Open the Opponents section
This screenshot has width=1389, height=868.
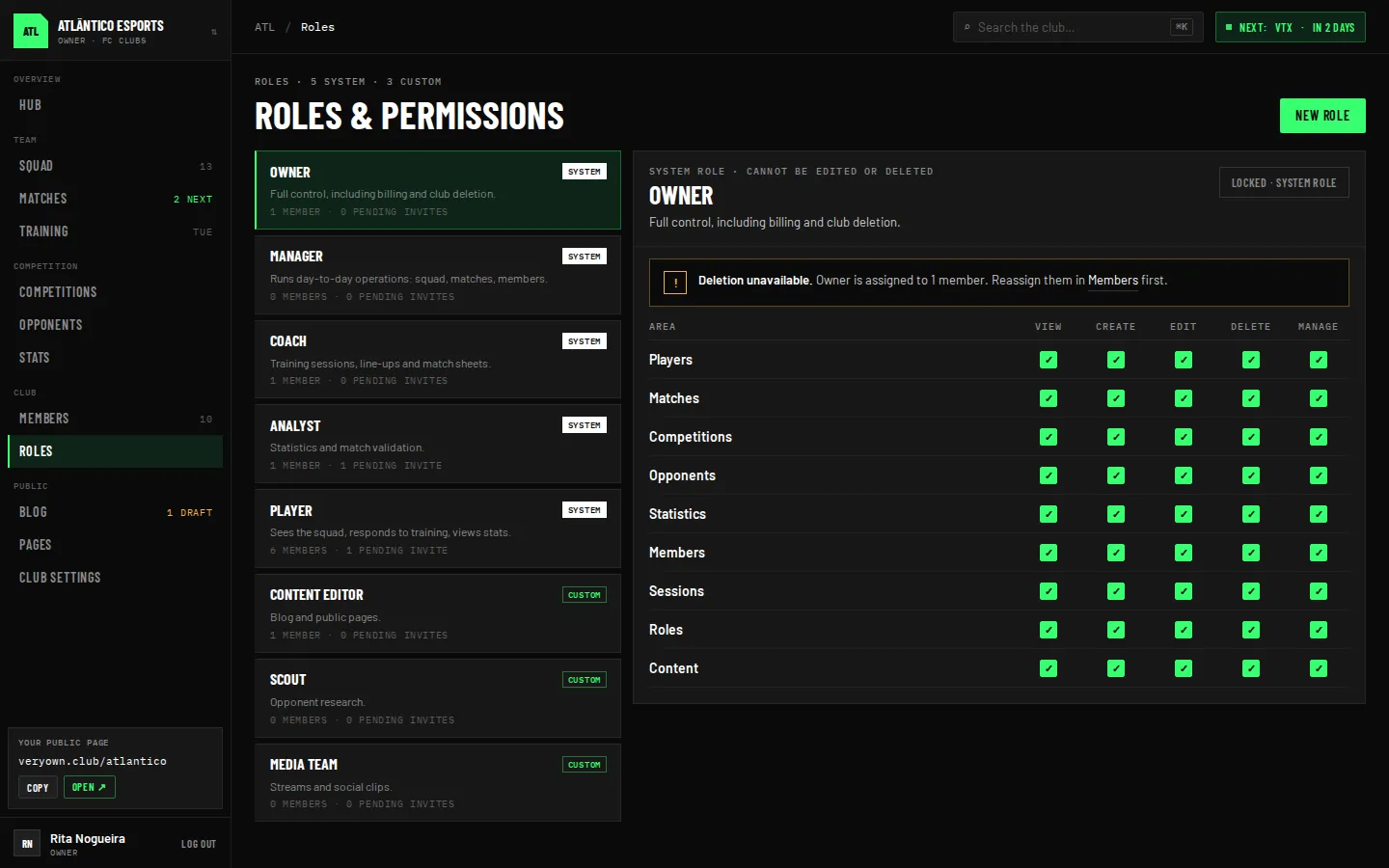(116, 325)
